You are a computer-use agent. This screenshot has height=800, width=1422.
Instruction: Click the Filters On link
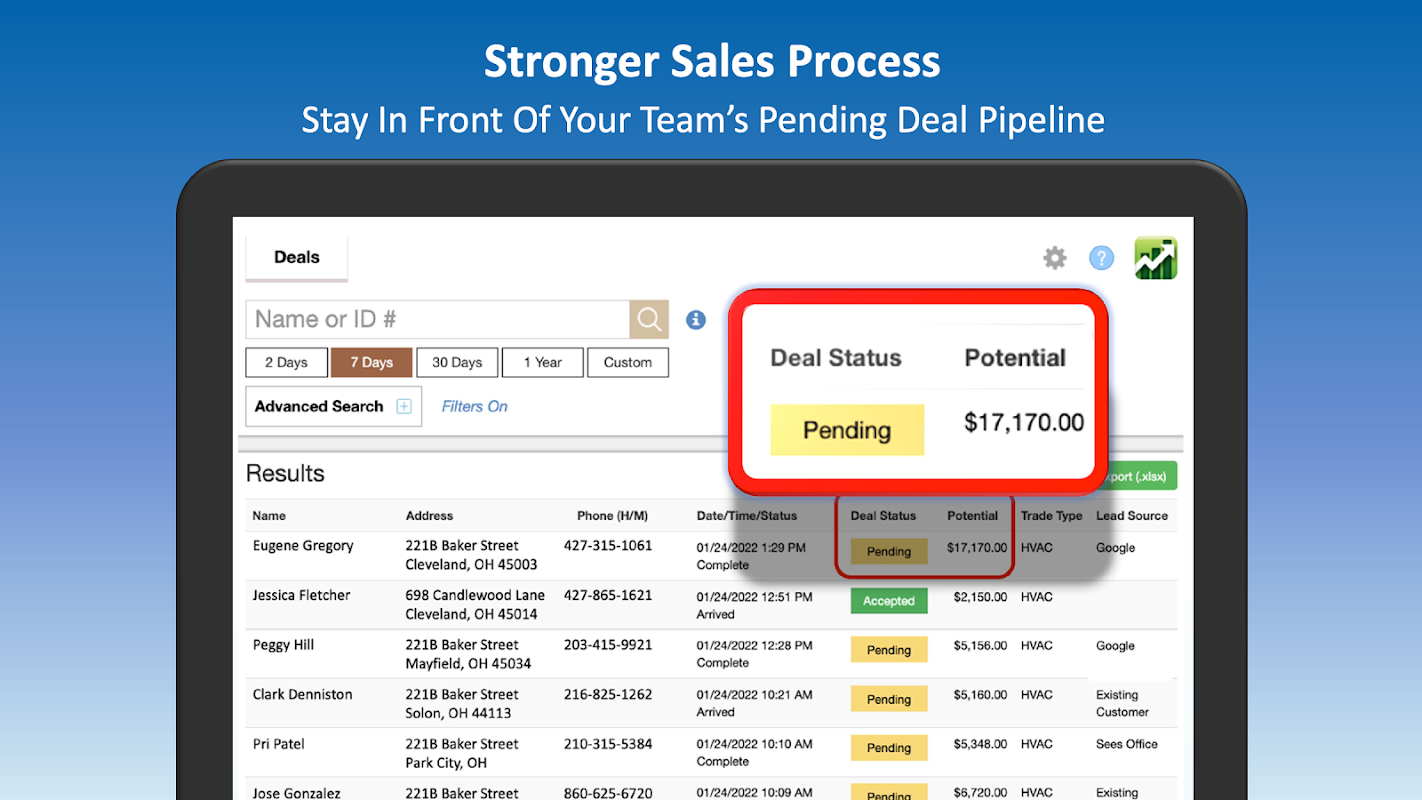pos(474,406)
